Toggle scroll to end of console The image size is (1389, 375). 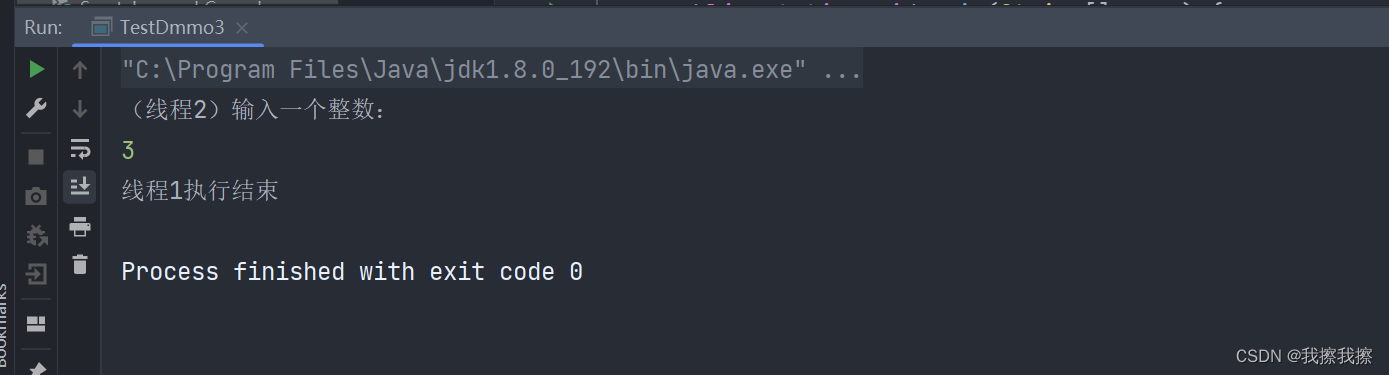click(x=80, y=186)
